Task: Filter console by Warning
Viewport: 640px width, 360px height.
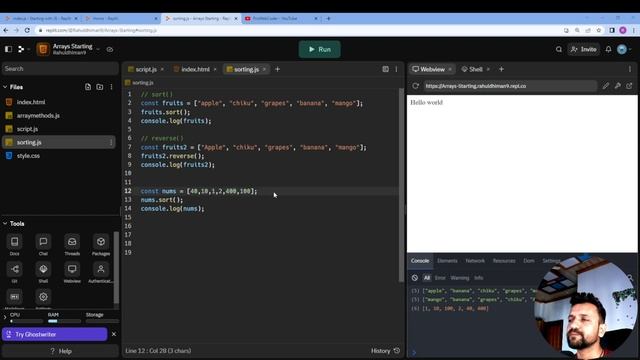Action: coord(460,278)
